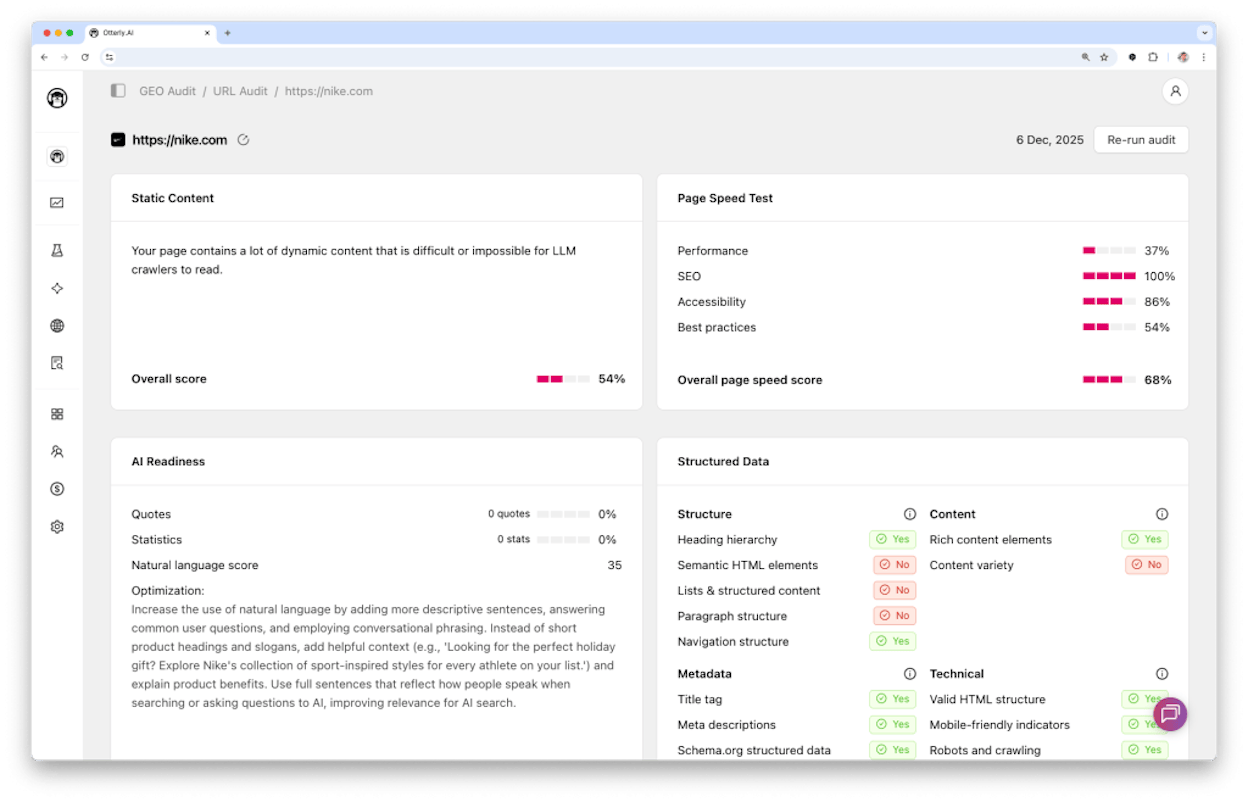Open the team members sidebar icon
This screenshot has height=802, width=1248.
point(57,451)
